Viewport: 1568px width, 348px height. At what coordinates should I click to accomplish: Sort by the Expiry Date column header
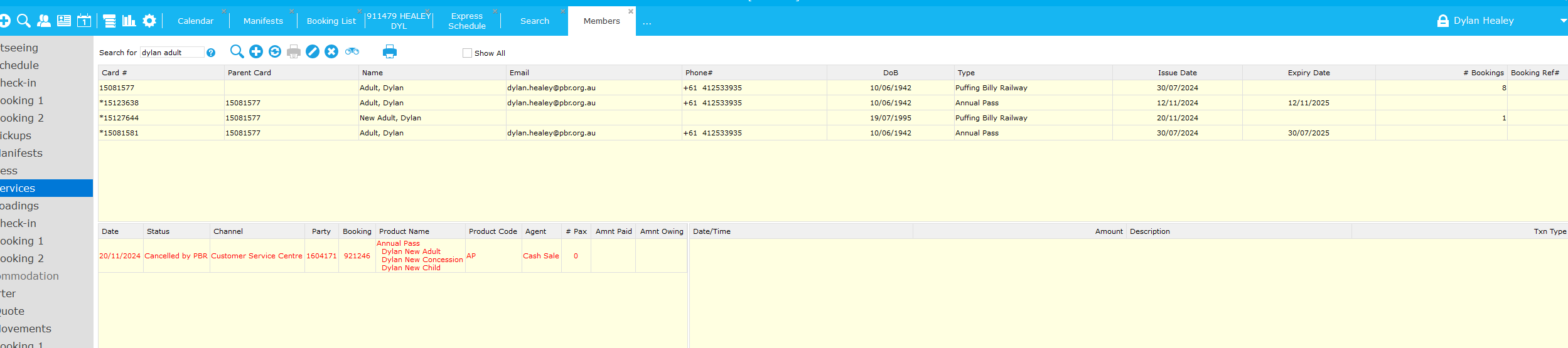pyautogui.click(x=1309, y=73)
